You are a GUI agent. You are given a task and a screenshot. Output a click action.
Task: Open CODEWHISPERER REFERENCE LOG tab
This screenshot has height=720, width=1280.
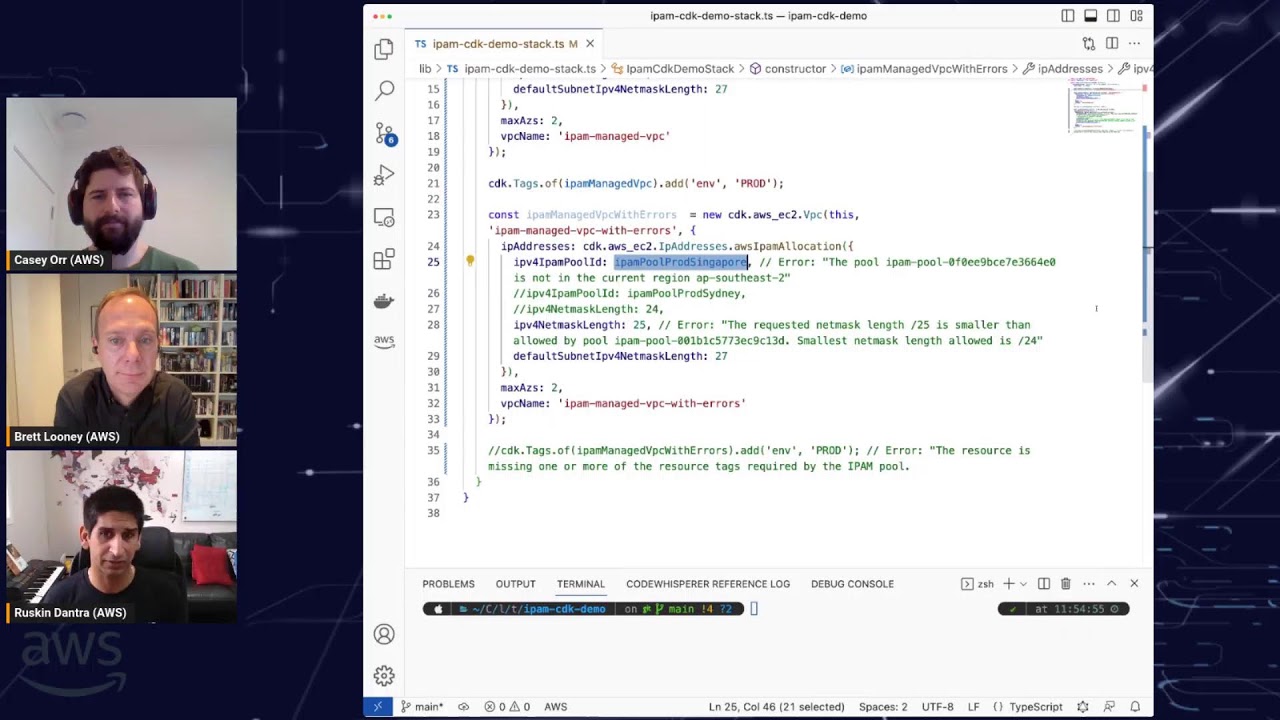708,584
